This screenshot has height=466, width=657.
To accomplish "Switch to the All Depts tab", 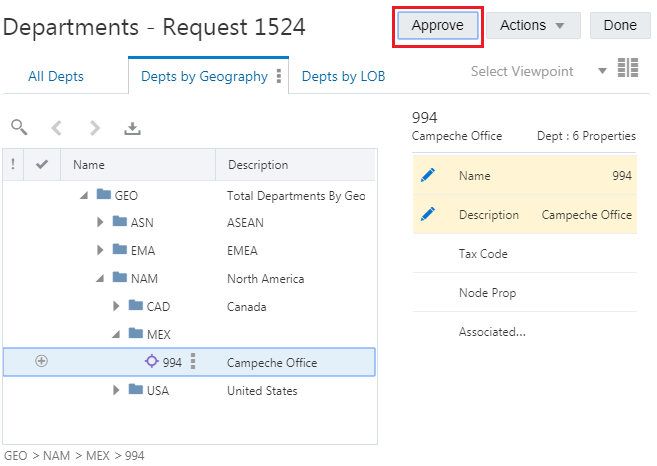I will 56,76.
